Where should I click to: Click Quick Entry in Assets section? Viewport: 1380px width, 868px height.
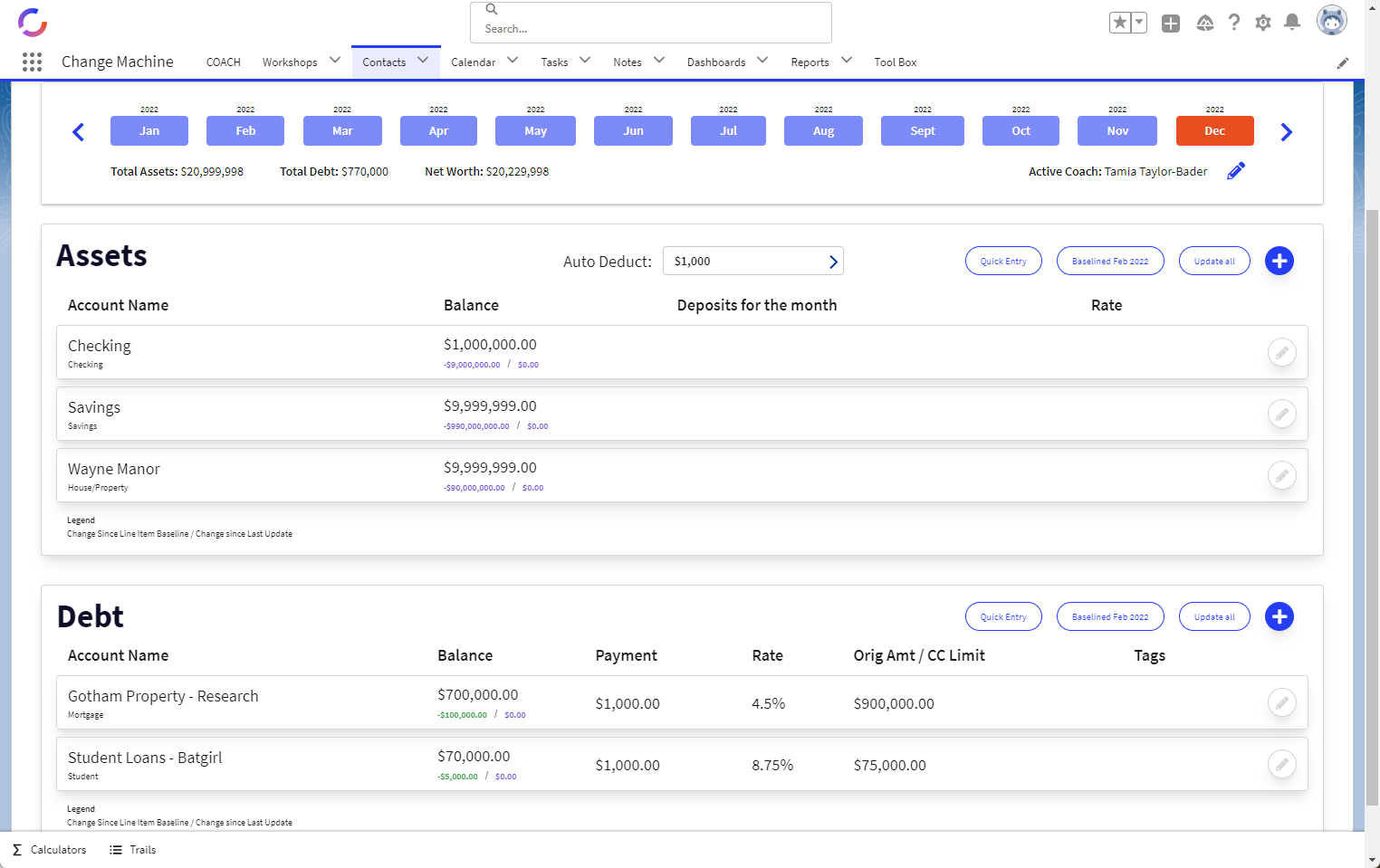1003,261
